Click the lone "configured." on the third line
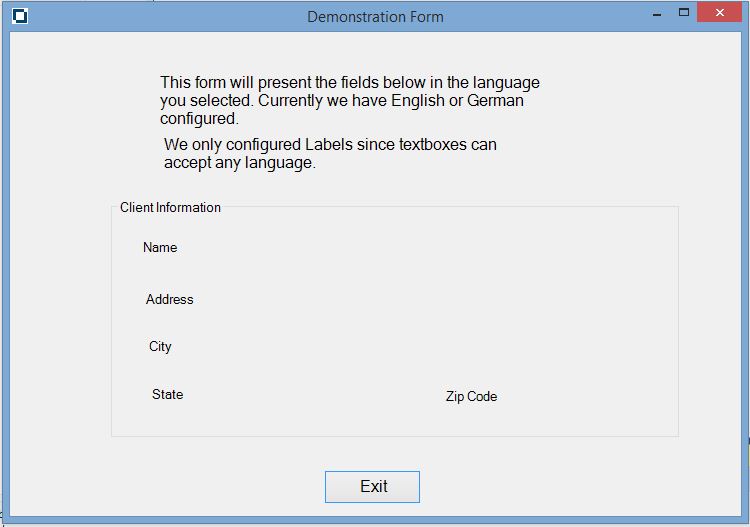750x527 pixels. click(199, 119)
